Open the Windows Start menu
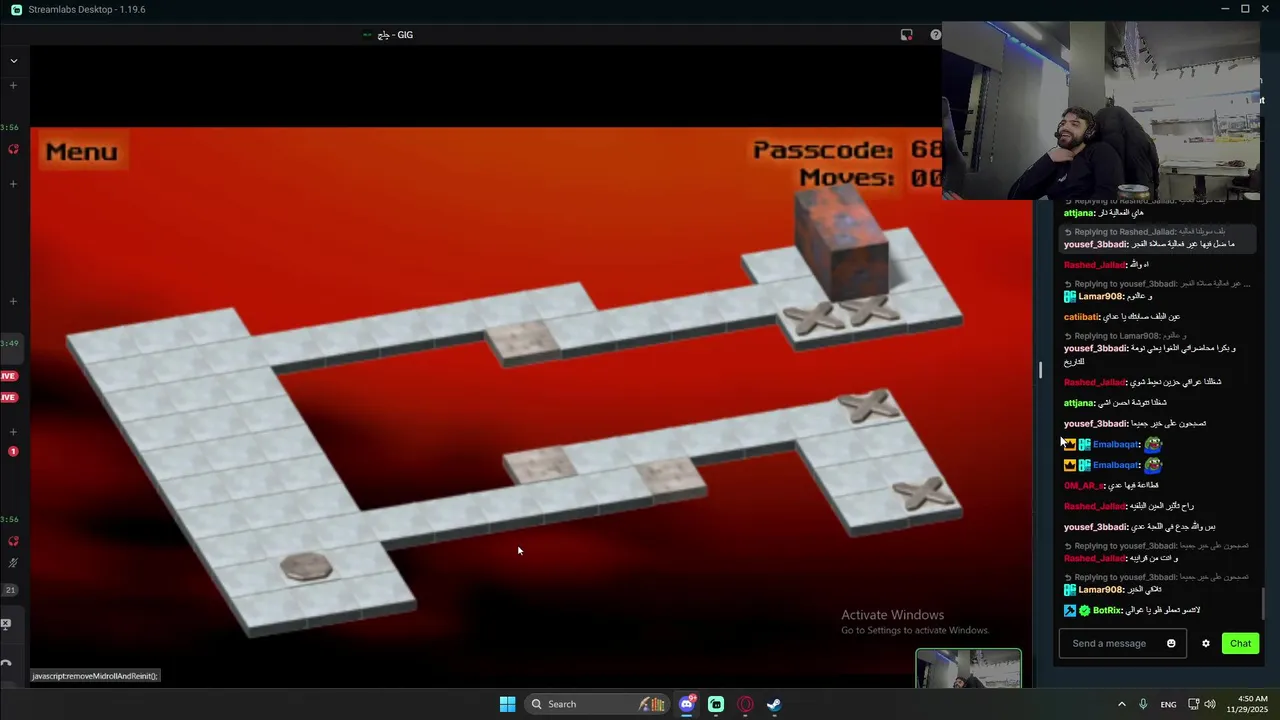The height and width of the screenshot is (720, 1280). (x=507, y=704)
